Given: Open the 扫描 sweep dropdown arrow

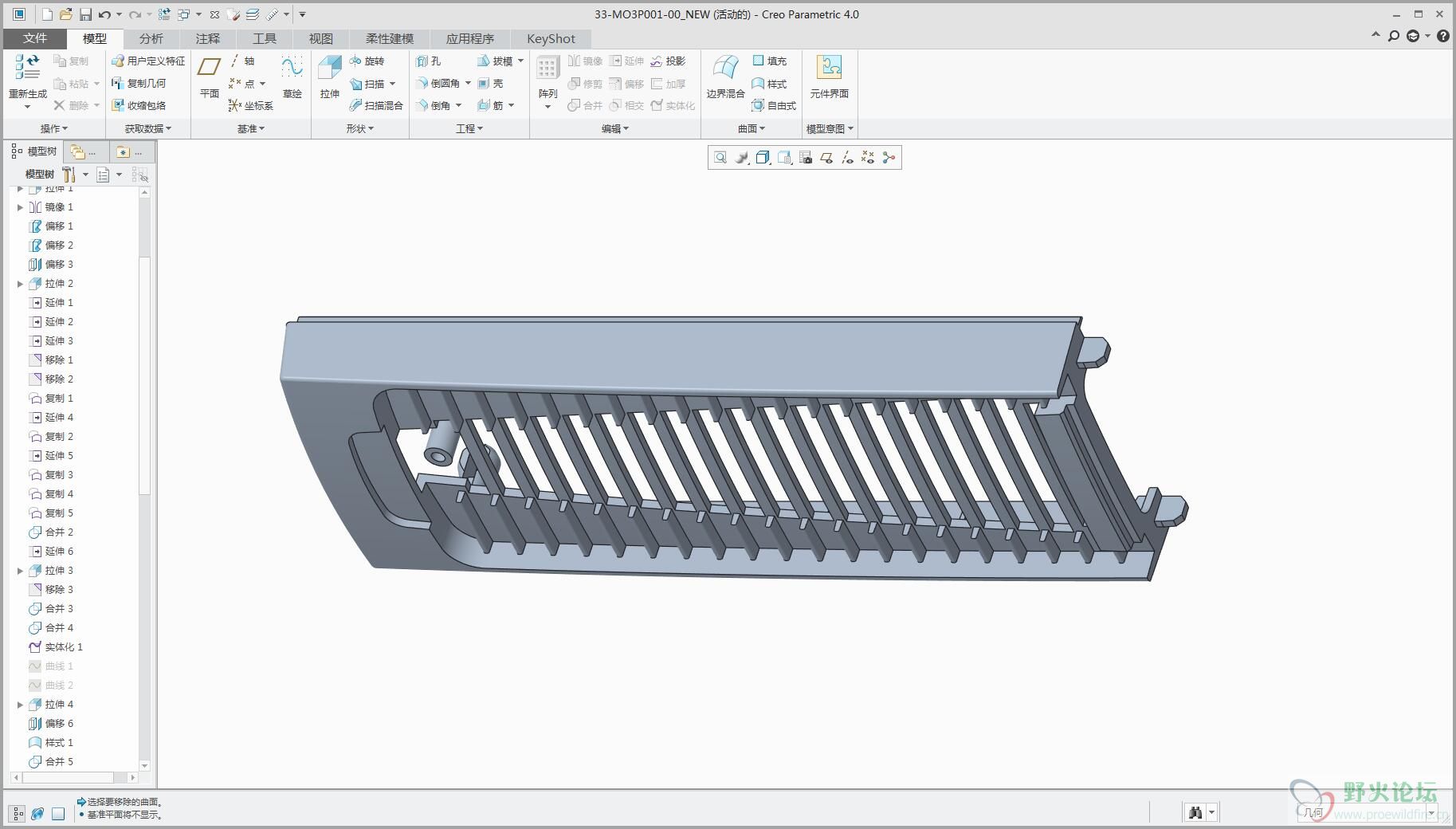Looking at the screenshot, I should (x=392, y=84).
